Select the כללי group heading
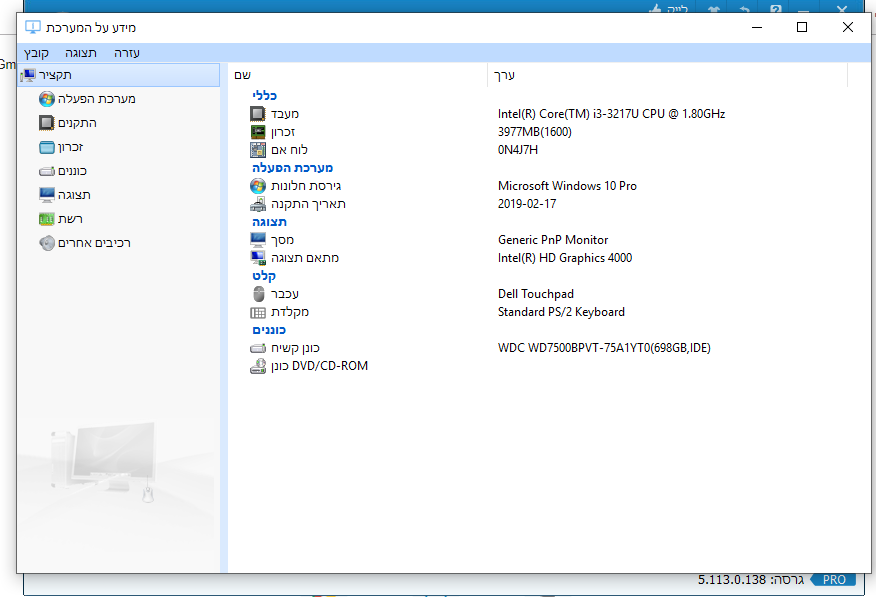 [264, 95]
